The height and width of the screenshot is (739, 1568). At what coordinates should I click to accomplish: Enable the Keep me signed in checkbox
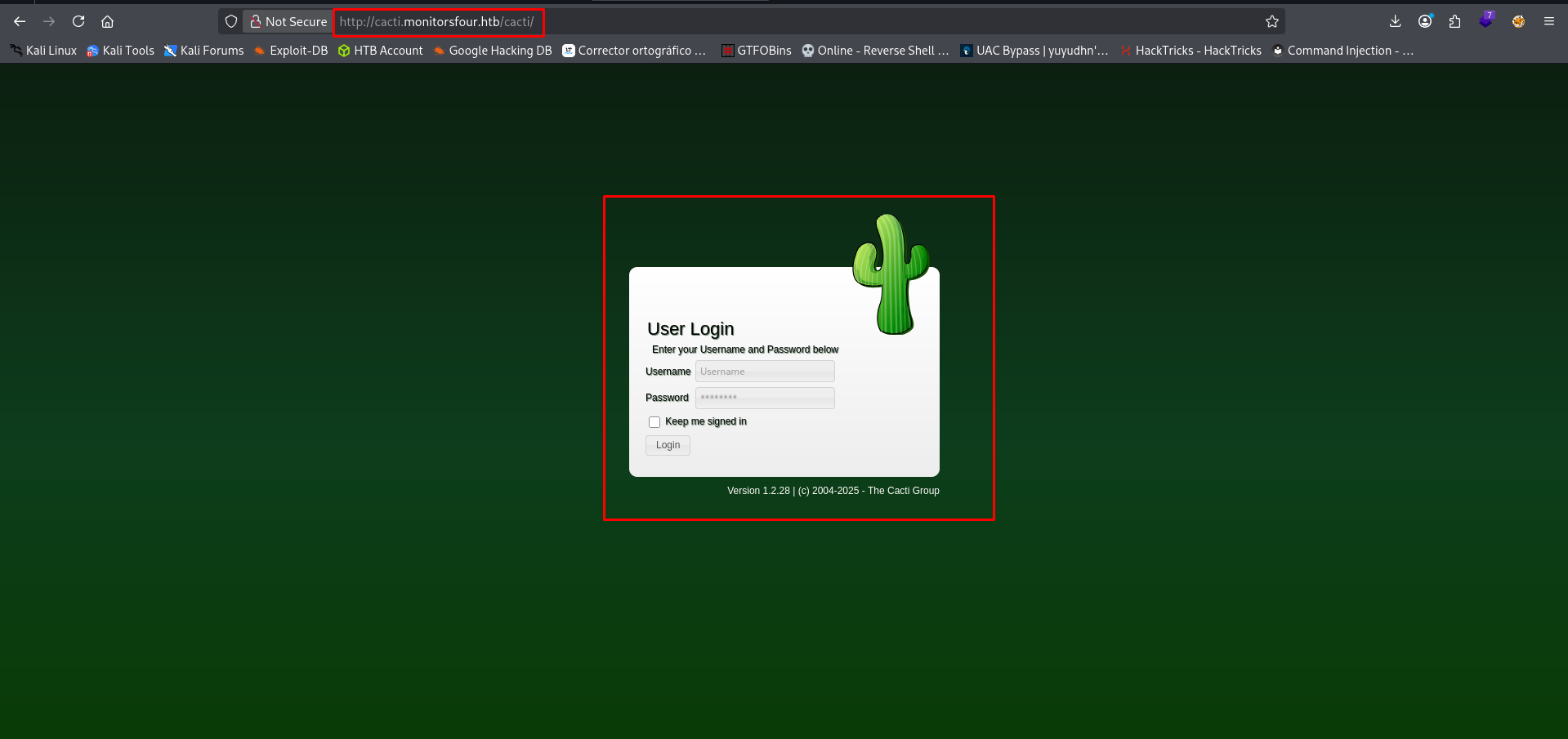tap(654, 422)
